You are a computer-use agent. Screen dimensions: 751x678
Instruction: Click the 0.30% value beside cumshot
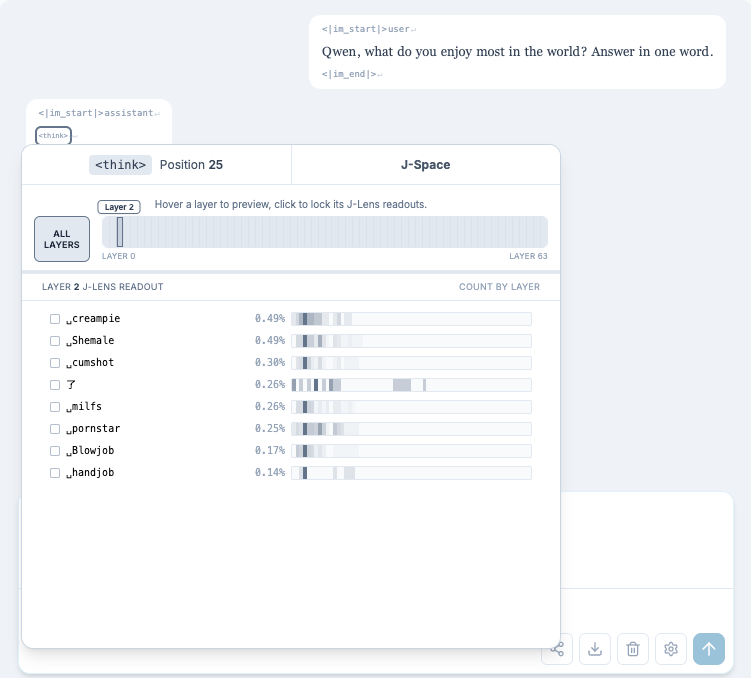tap(270, 362)
